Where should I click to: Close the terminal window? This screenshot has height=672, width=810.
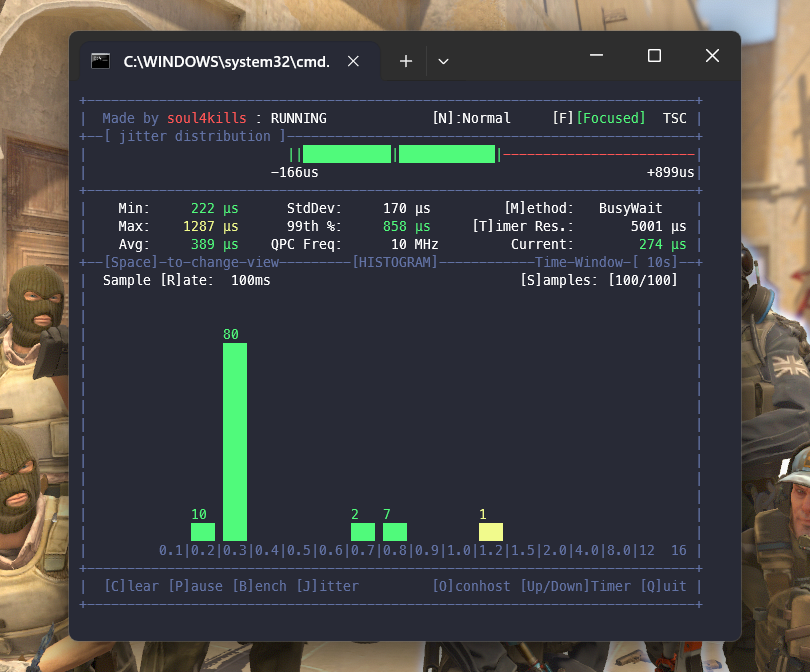point(712,55)
